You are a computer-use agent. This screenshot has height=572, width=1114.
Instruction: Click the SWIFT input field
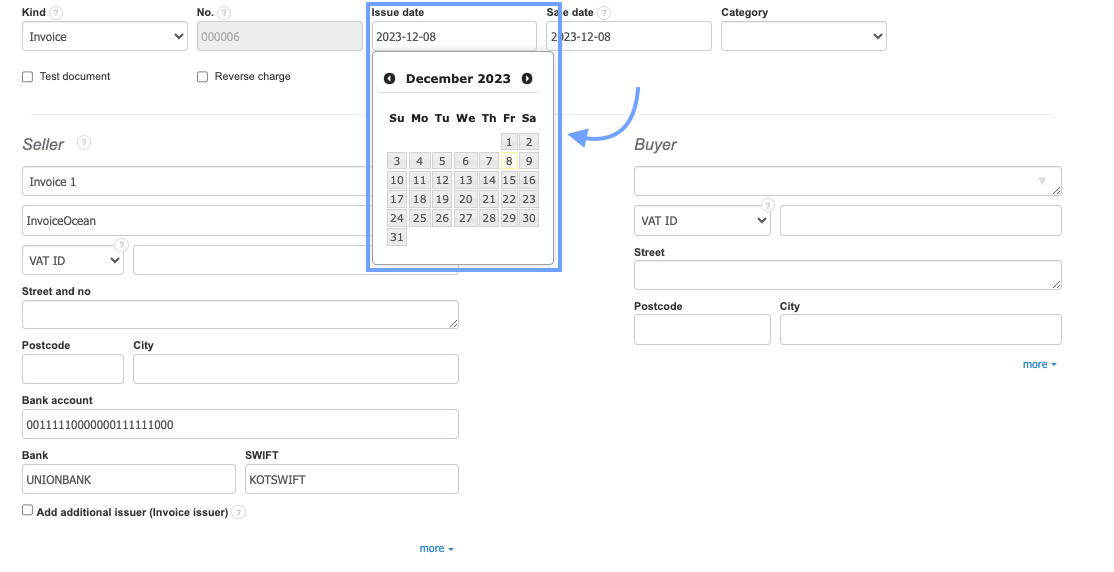coord(352,479)
